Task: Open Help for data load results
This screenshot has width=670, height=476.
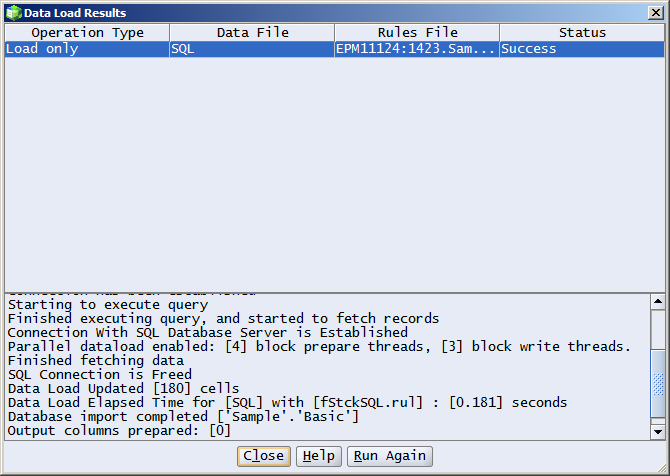Action: pos(319,456)
